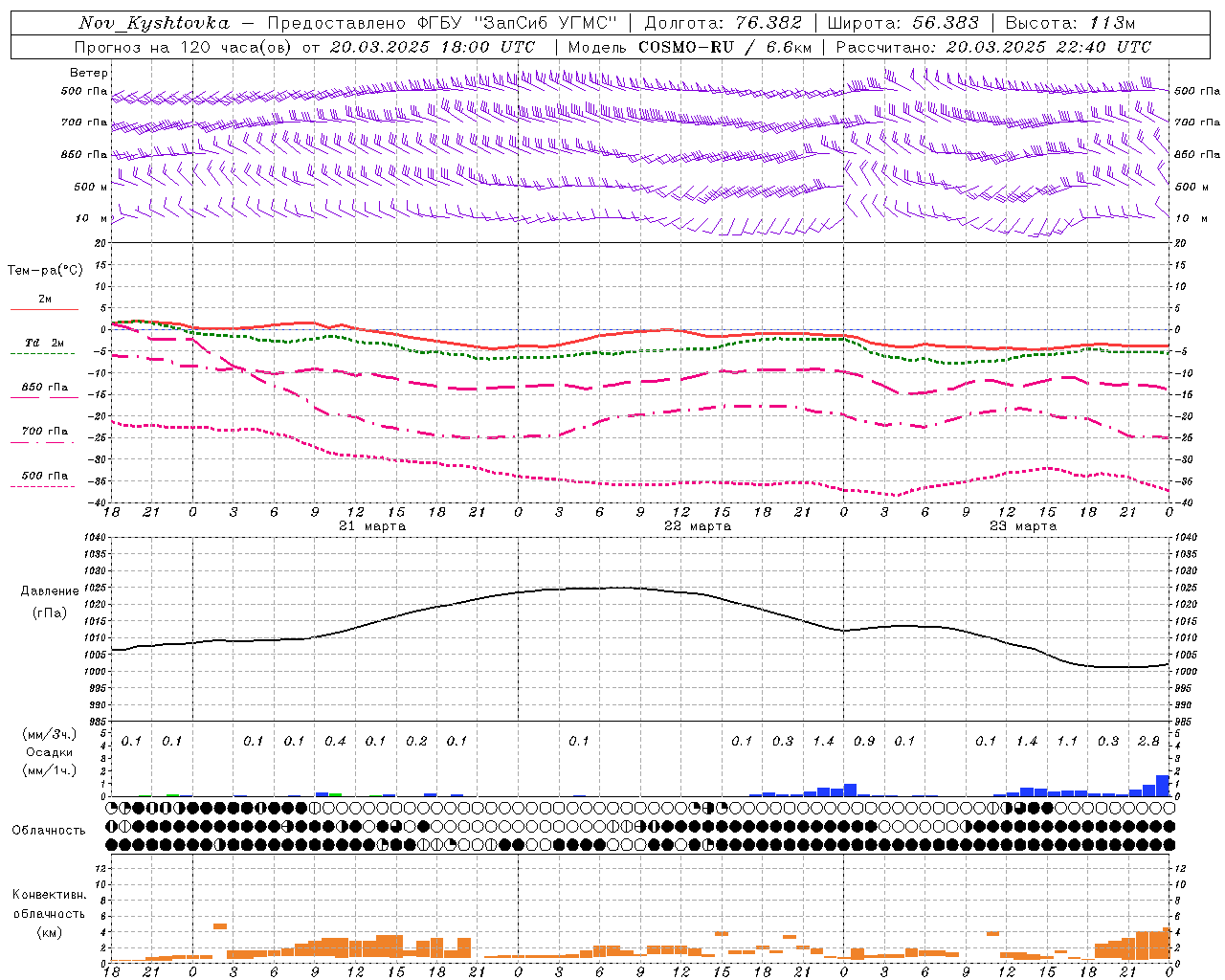Click the '(мм/1ч.)' precipitation unit label
The width and height of the screenshot is (1225, 980).
tap(51, 770)
